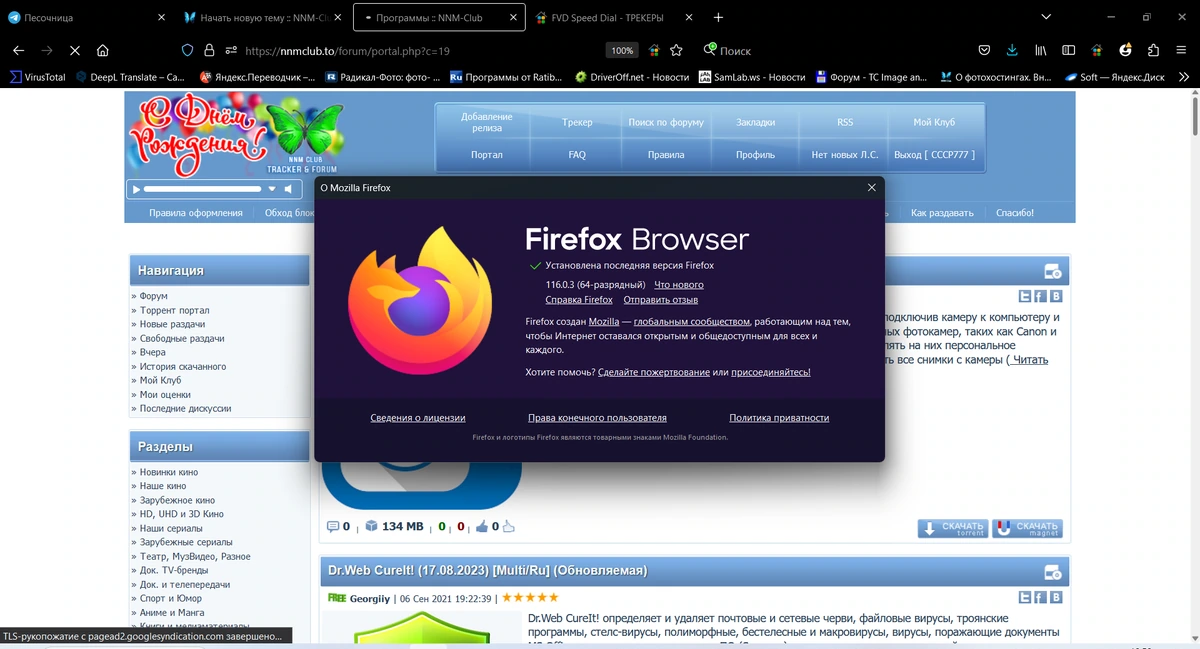Click the search engine magnifier icon

(x=709, y=49)
